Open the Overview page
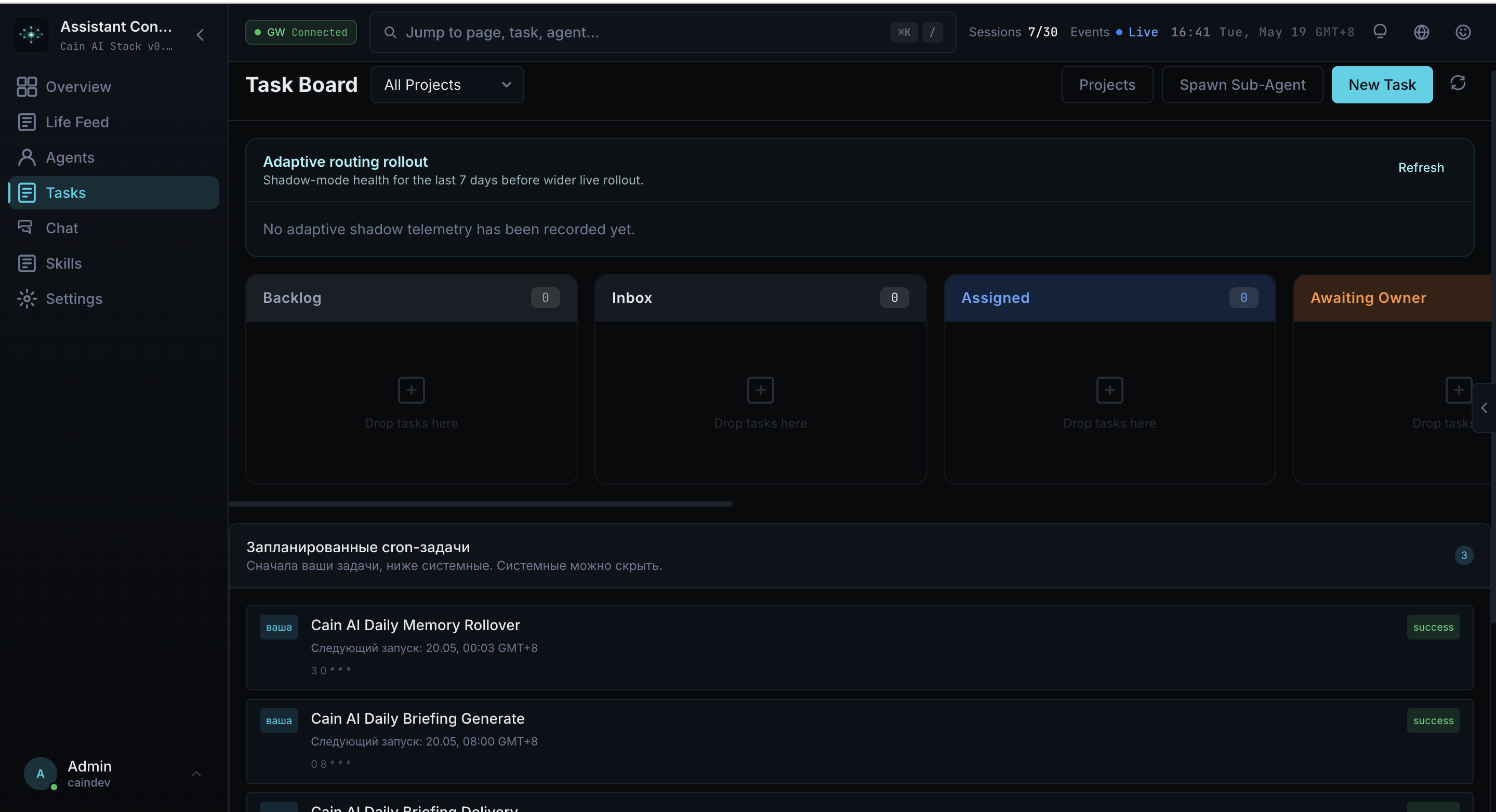Screen dimensions: 1496x812 tap(114, 86)
